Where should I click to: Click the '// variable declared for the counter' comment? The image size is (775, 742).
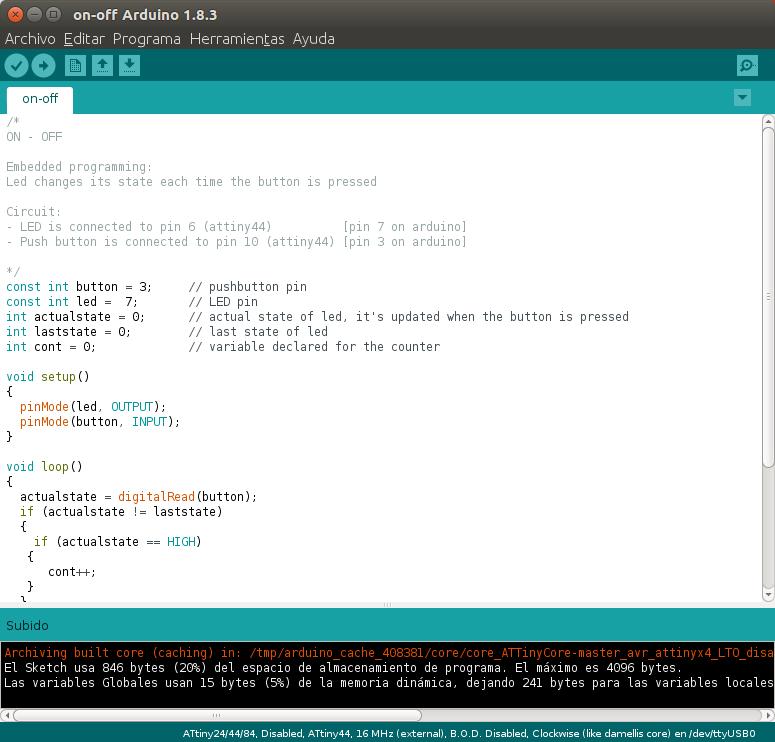pos(314,347)
